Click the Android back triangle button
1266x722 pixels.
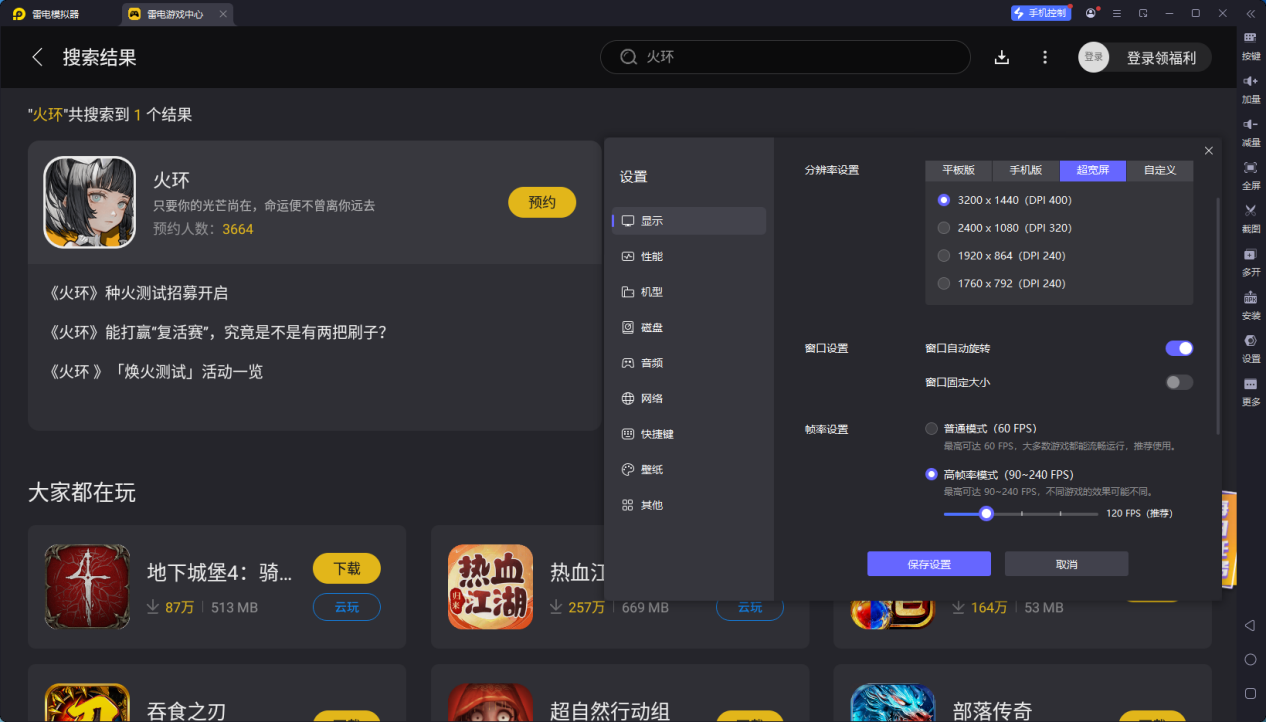click(x=1250, y=625)
